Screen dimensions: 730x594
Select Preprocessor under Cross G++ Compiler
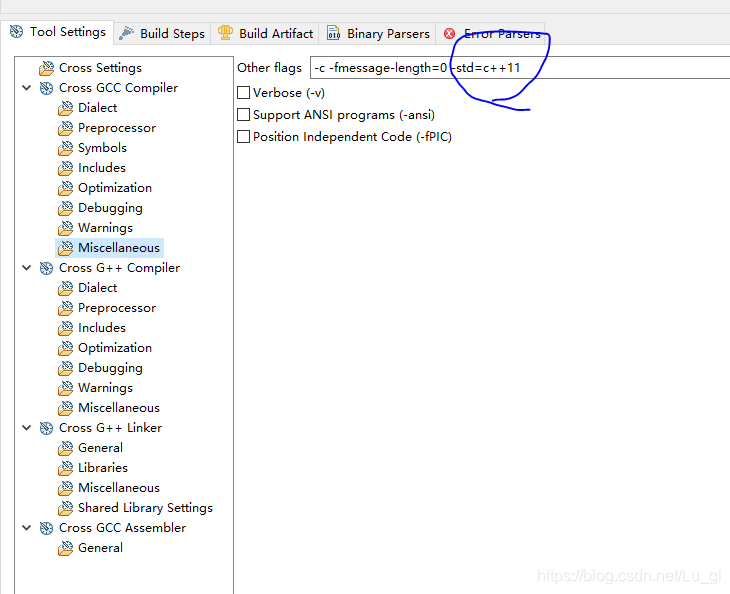tap(117, 308)
